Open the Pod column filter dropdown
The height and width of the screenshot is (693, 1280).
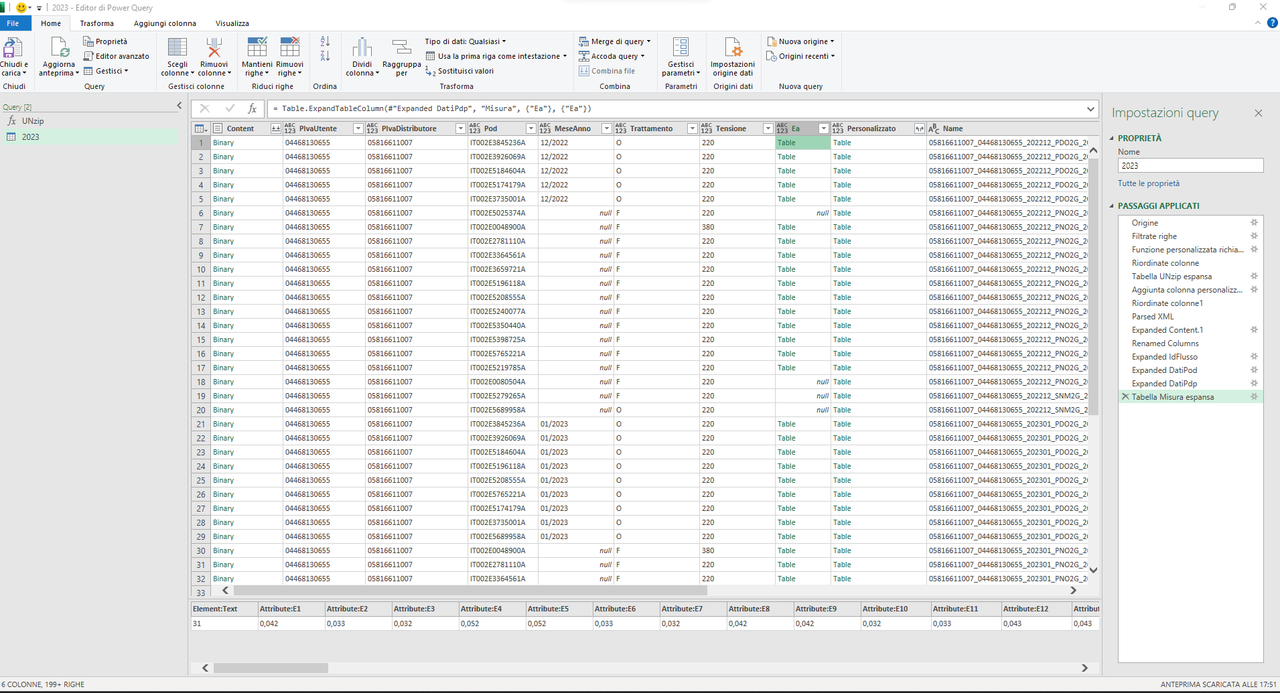click(530, 129)
